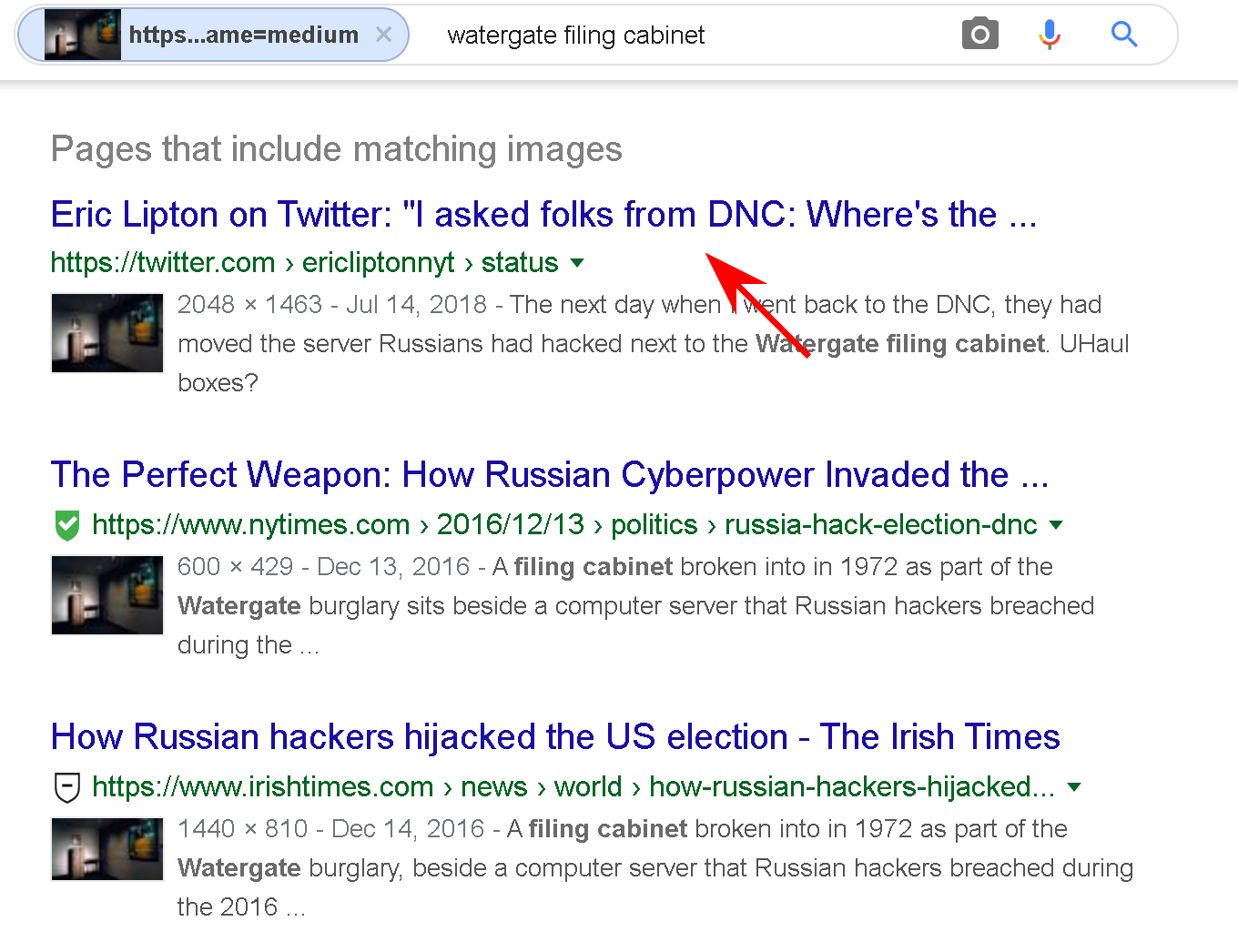Click the blue magnifying glass search icon
The image size is (1238, 952).
click(x=1124, y=35)
